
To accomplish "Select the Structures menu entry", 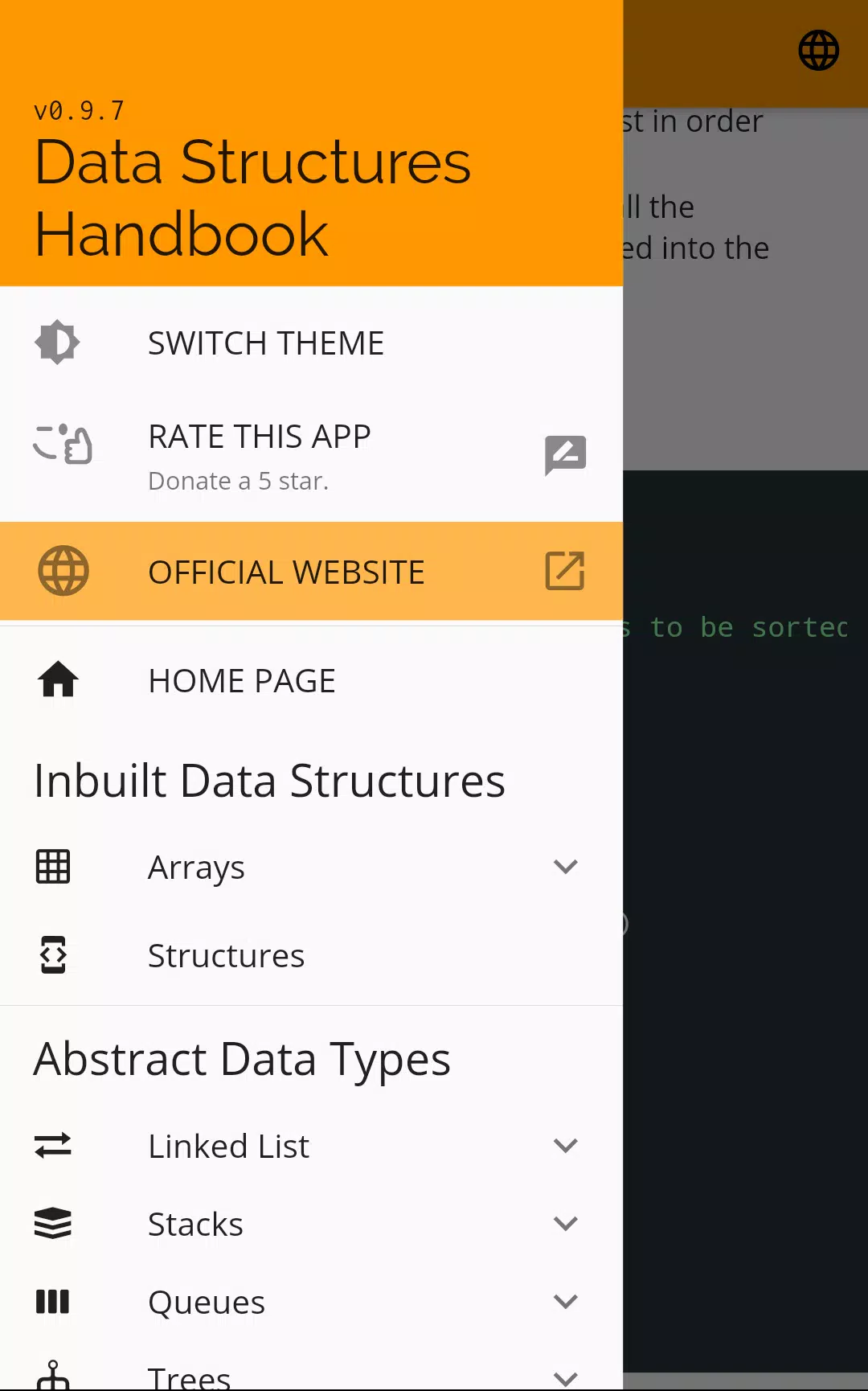I will pyautogui.click(x=311, y=955).
